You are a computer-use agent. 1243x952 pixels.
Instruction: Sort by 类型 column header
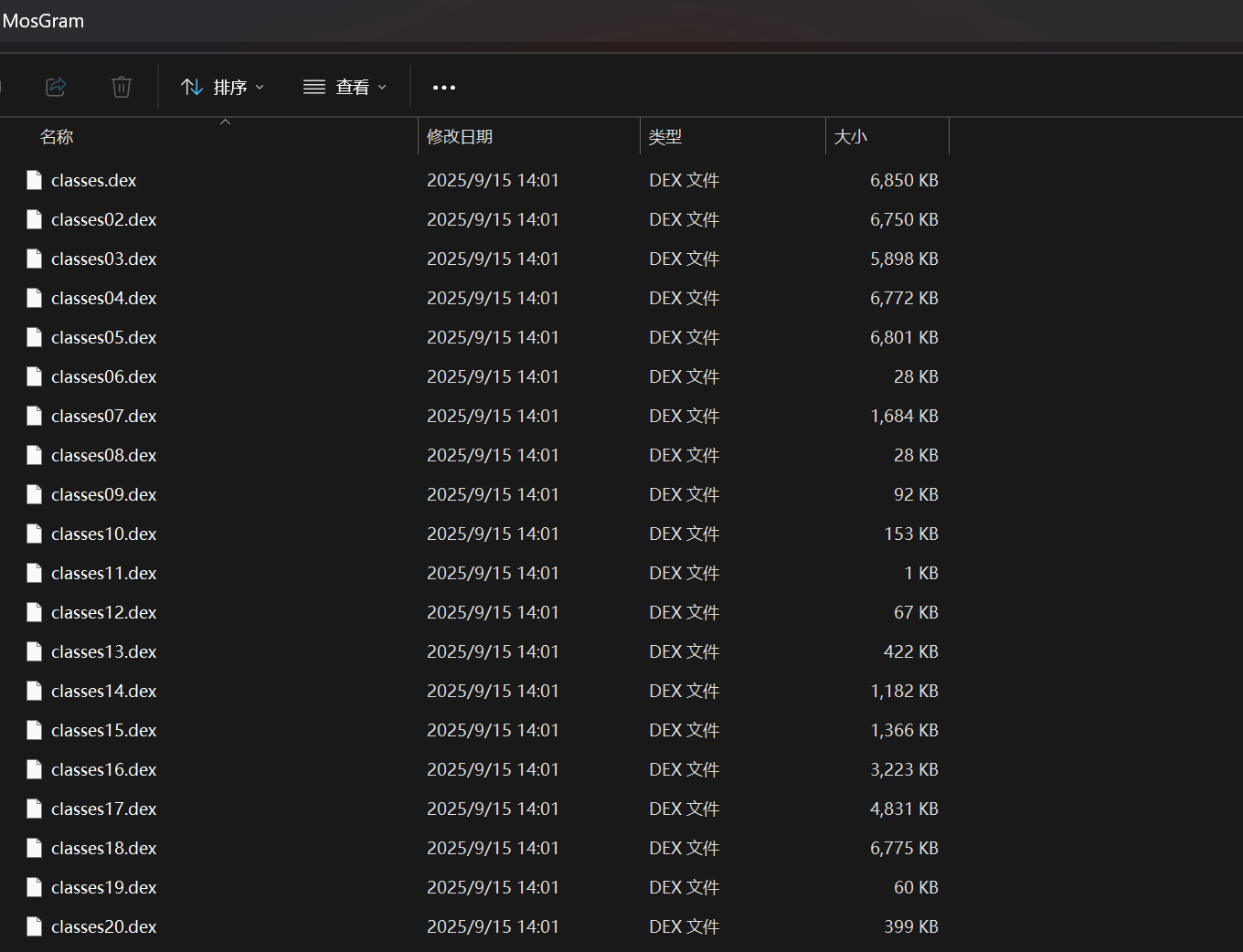click(665, 136)
